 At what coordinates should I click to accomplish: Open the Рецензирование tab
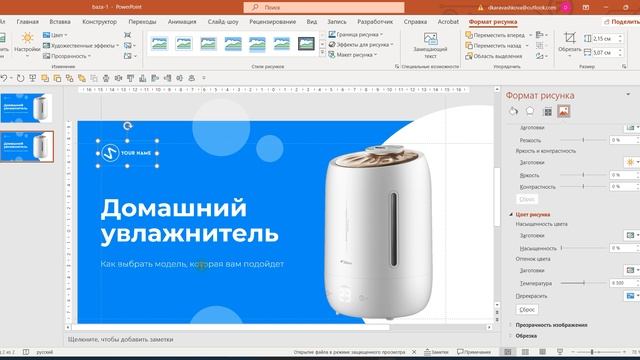272,22
